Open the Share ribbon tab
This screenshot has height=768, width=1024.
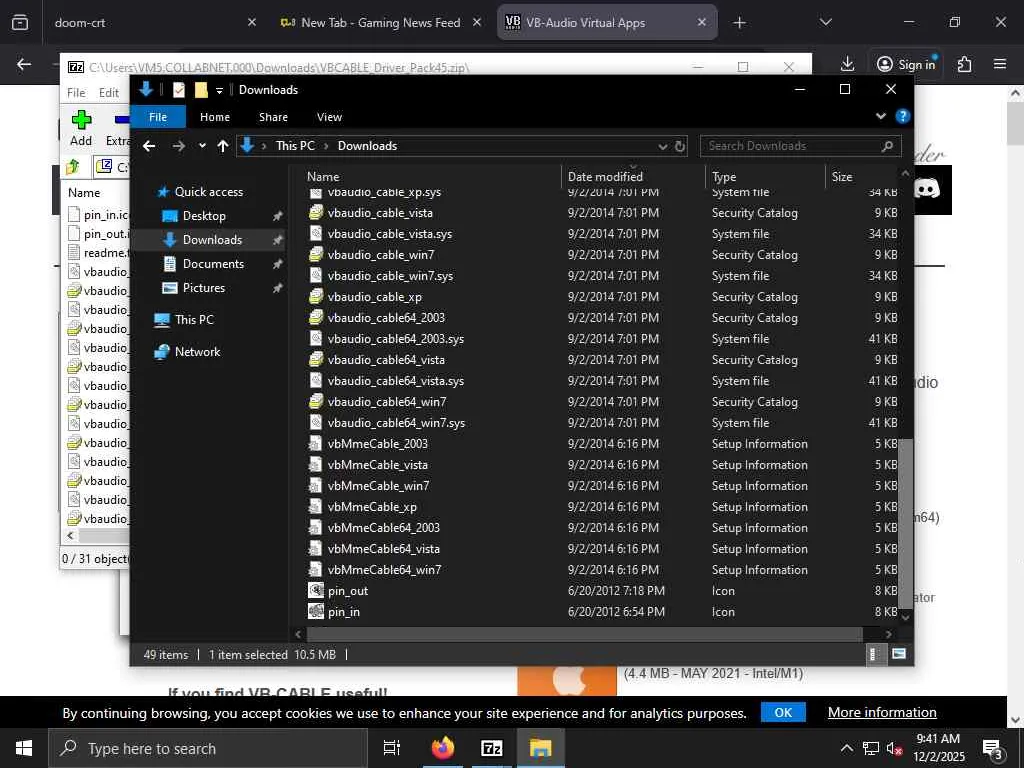click(273, 117)
